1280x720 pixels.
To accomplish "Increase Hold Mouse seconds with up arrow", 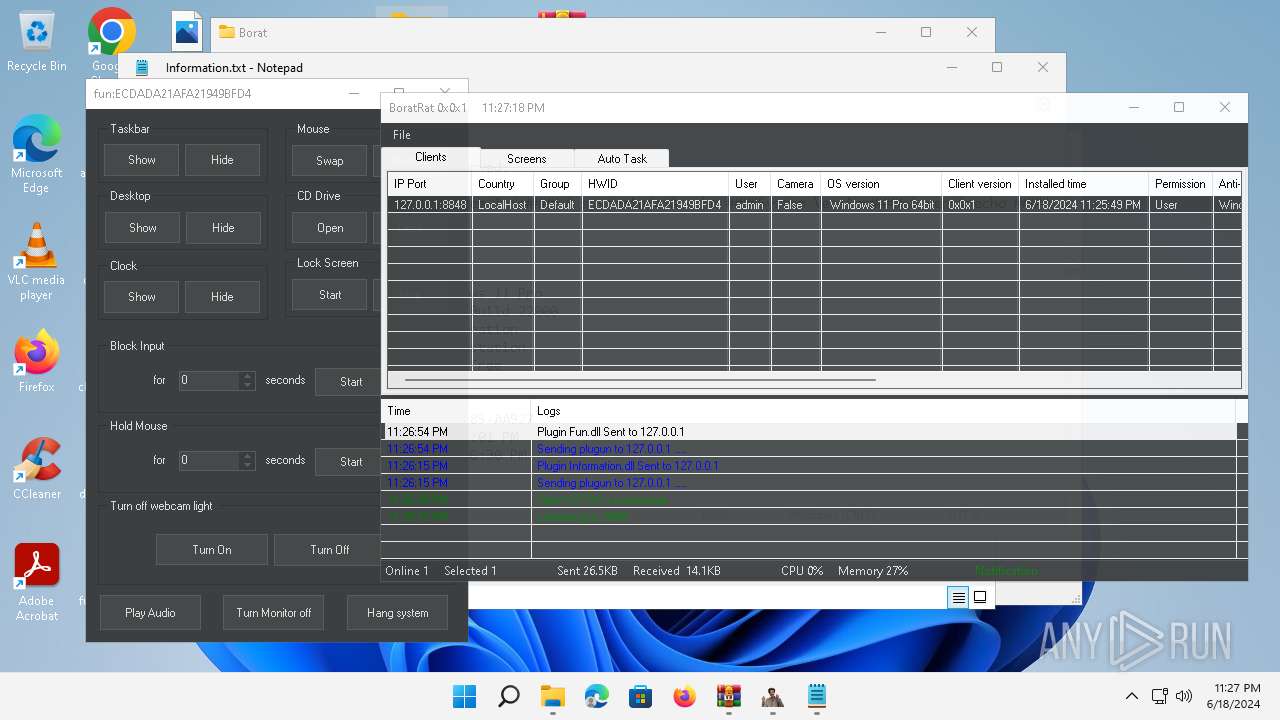I will pos(248,456).
